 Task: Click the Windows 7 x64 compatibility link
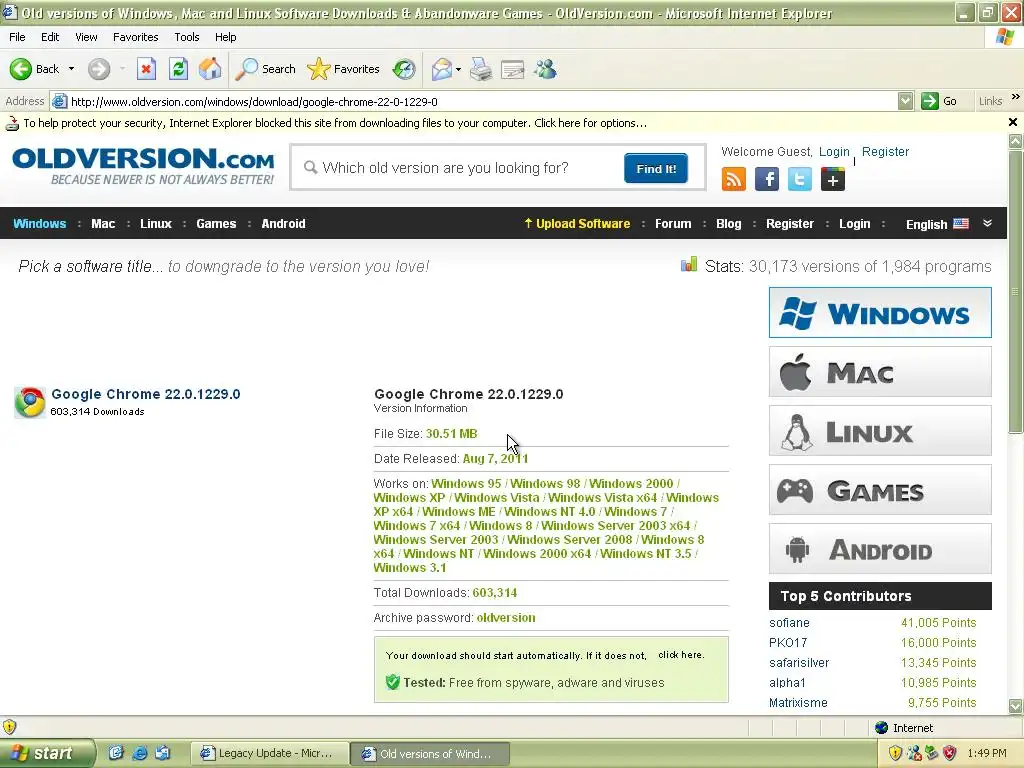coord(417,525)
